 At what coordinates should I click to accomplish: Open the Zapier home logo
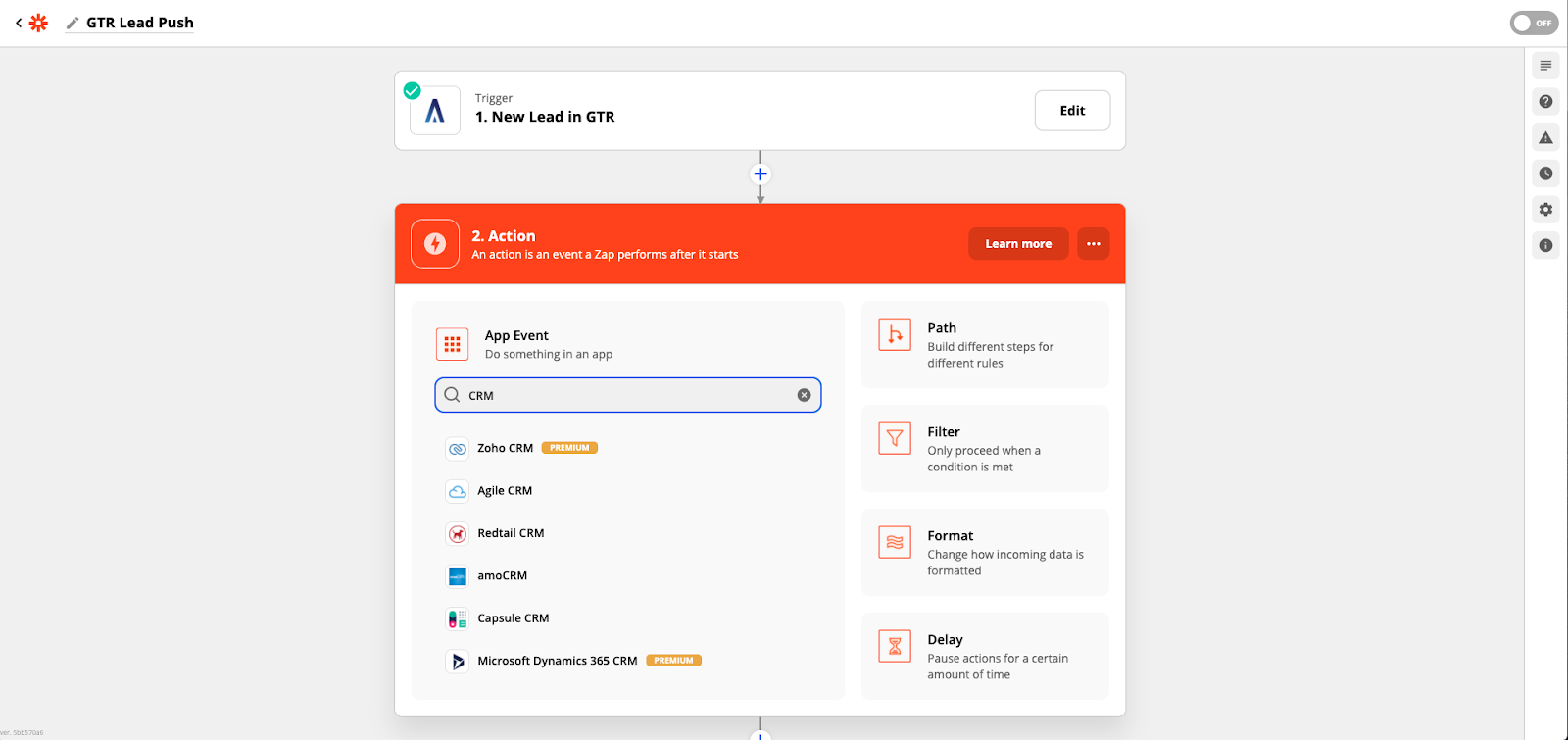click(38, 23)
